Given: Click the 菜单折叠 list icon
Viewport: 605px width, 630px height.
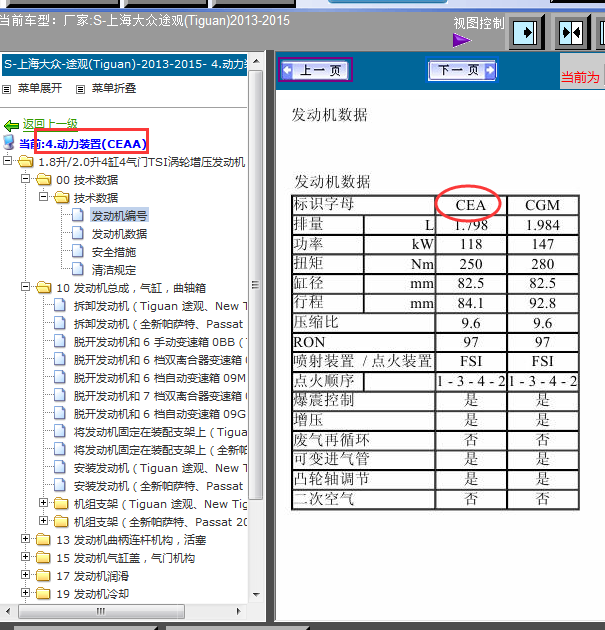Looking at the screenshot, I should (x=81, y=89).
